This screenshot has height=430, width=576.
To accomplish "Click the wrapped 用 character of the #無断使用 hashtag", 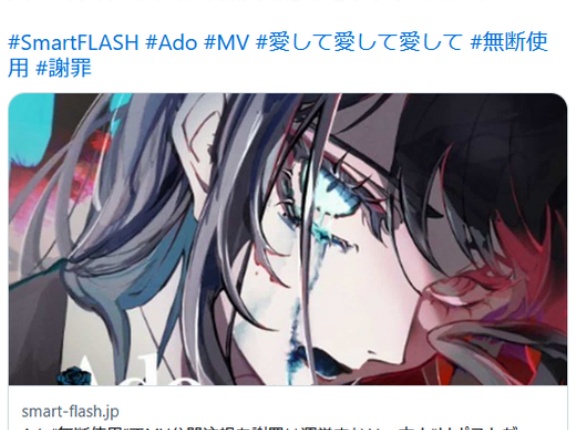I will coord(18,68).
